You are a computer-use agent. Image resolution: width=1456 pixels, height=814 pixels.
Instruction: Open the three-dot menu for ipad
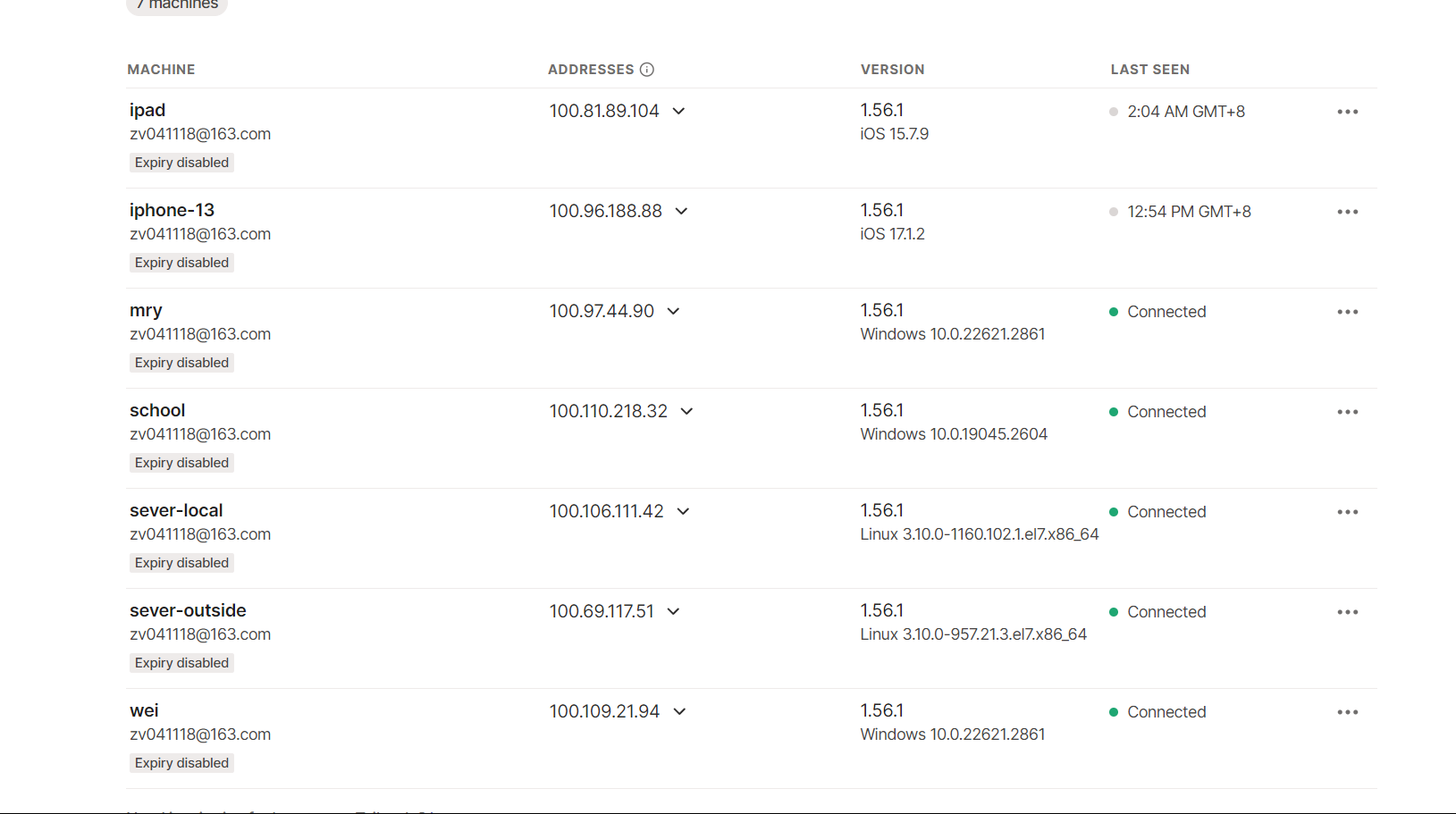(x=1347, y=112)
